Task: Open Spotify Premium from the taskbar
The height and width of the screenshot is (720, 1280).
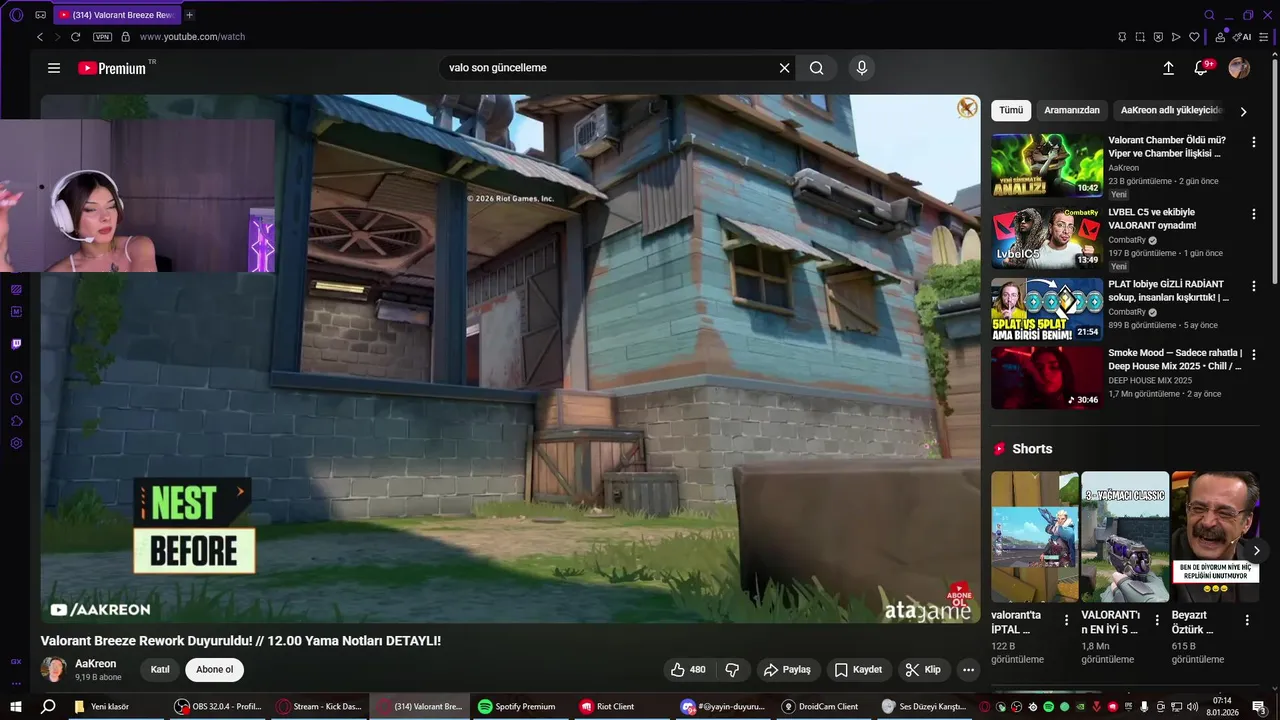Action: pyautogui.click(x=517, y=706)
